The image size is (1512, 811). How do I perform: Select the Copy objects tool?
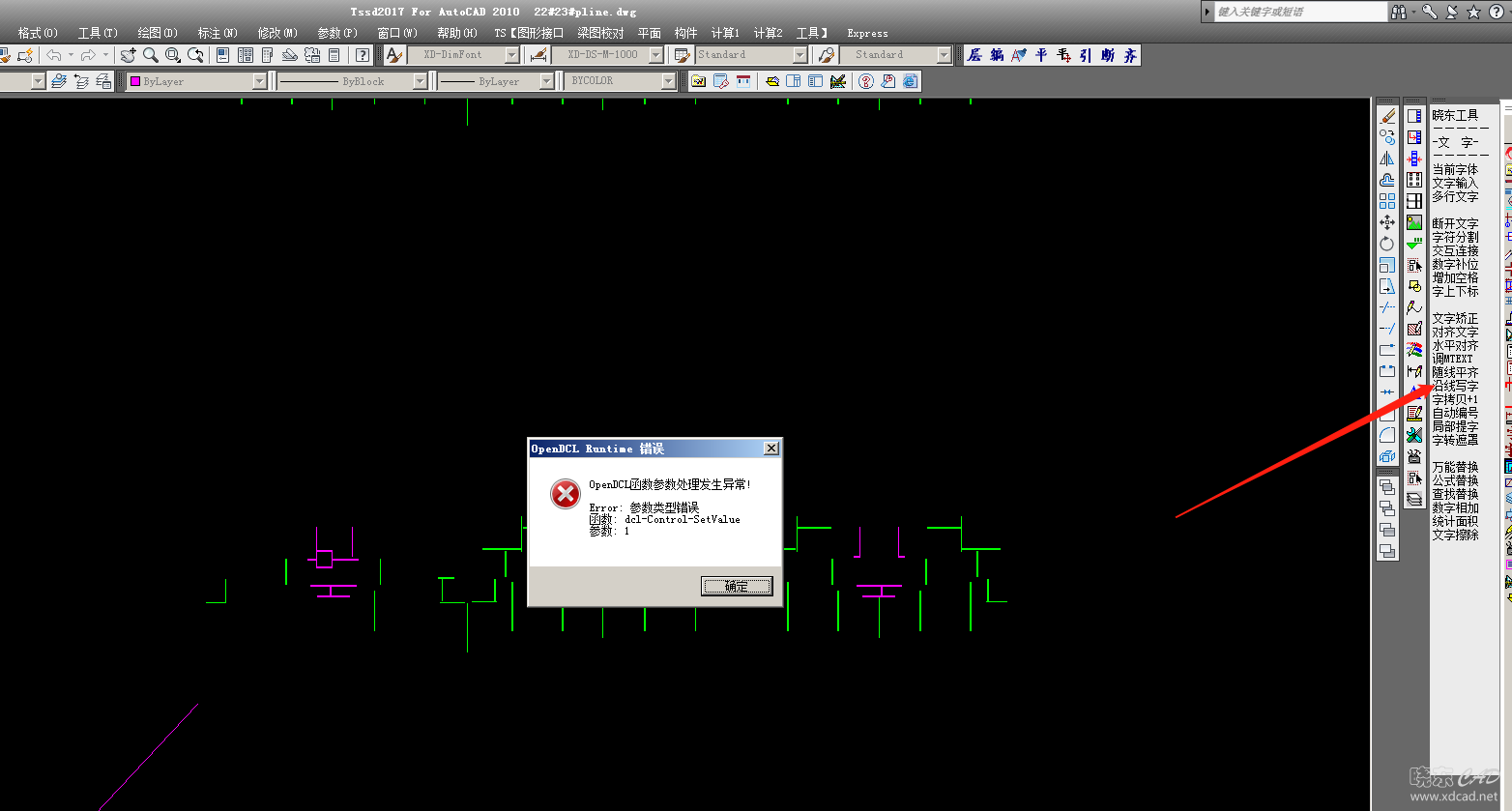[x=1387, y=137]
